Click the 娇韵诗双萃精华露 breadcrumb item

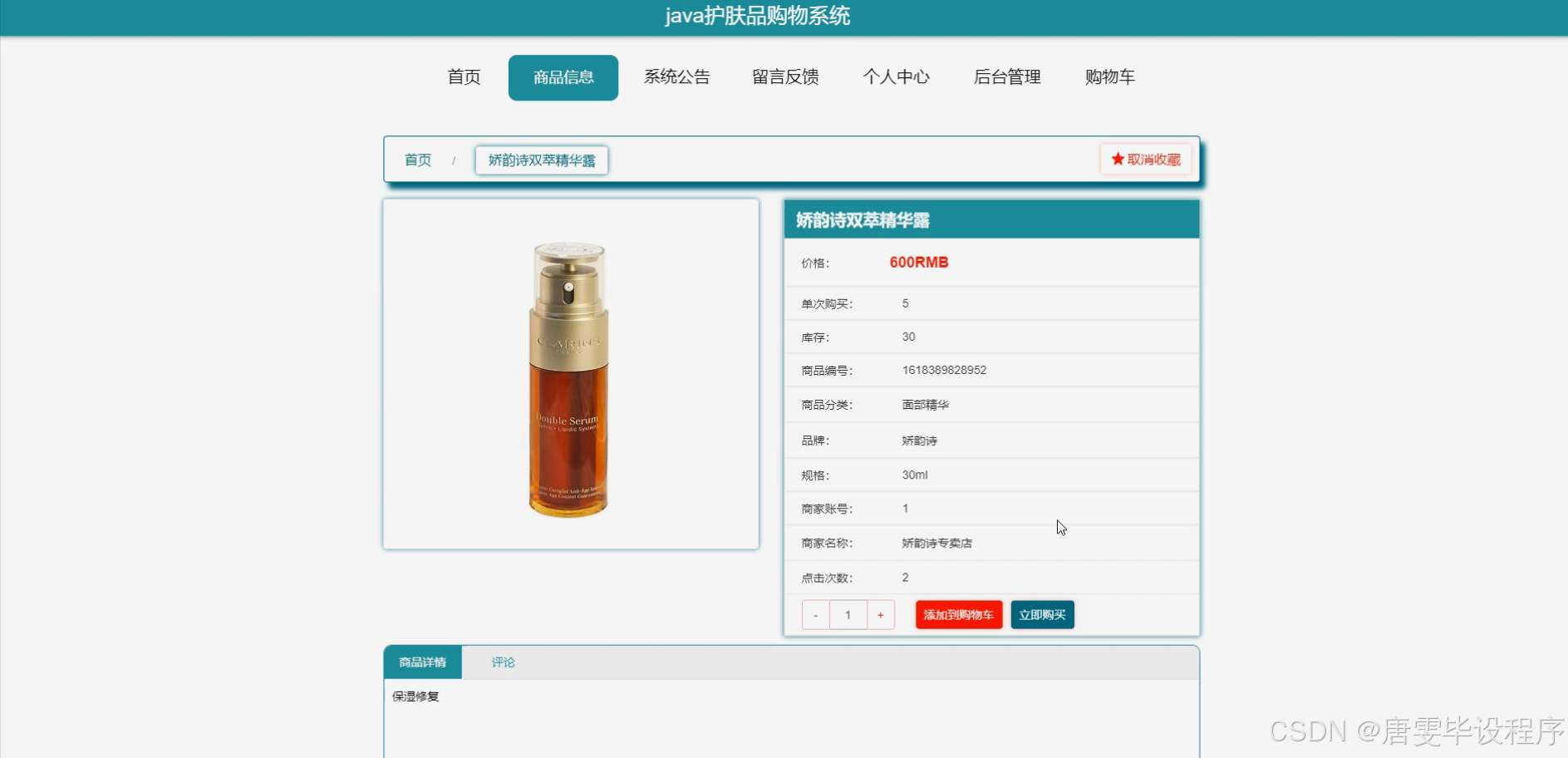point(542,160)
